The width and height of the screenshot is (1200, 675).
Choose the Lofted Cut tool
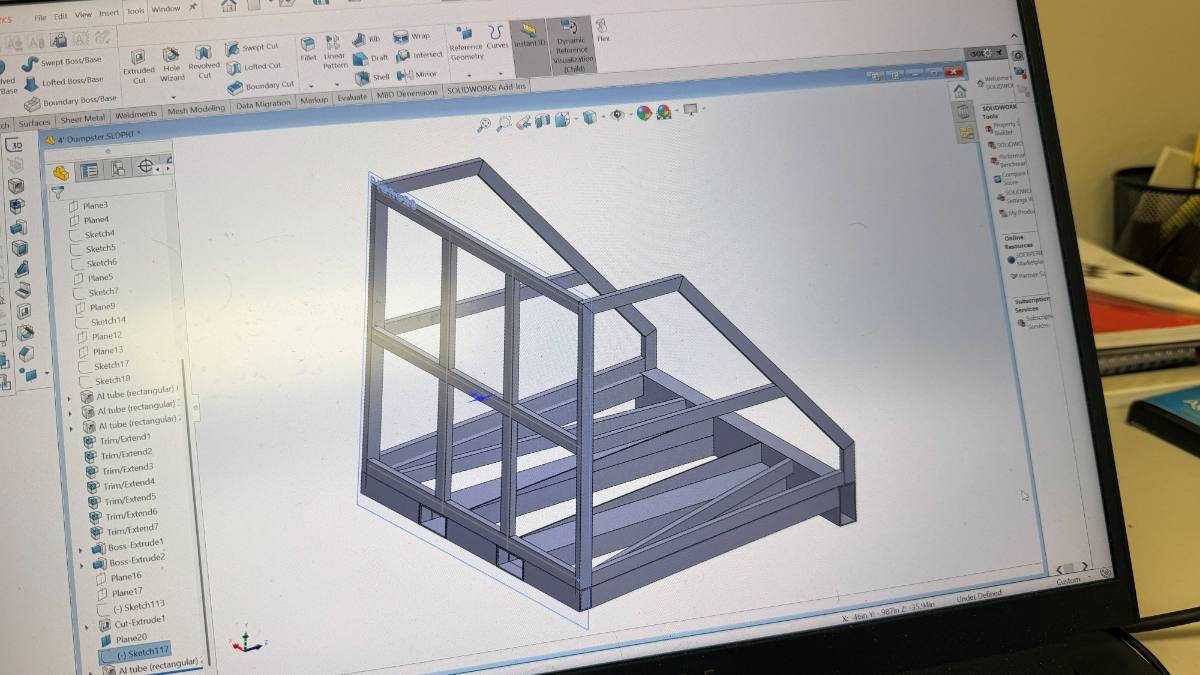click(254, 67)
